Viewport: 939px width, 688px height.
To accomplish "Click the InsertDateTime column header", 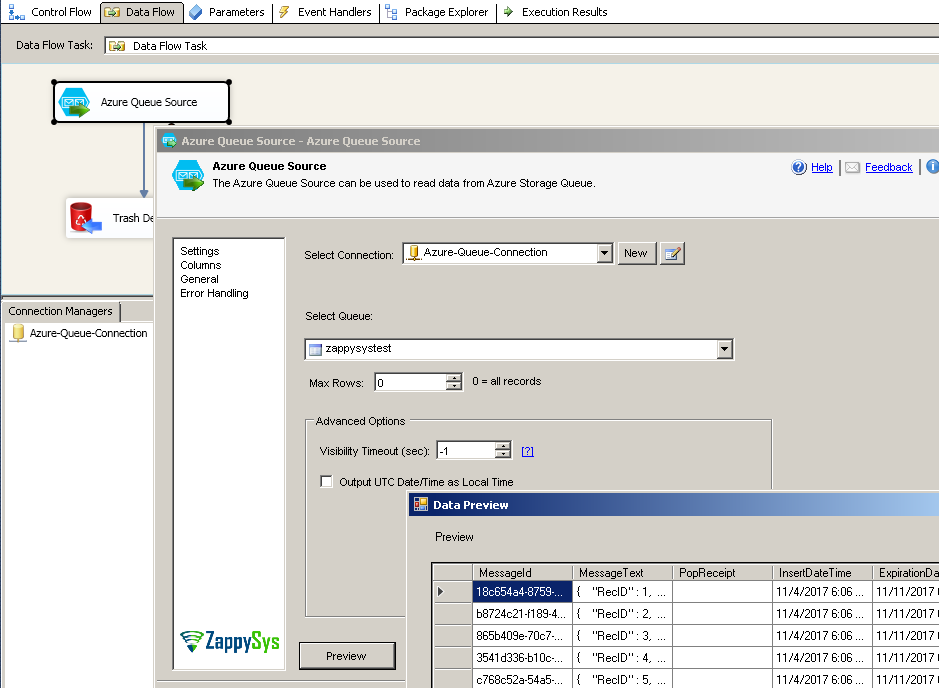I will pos(822,572).
